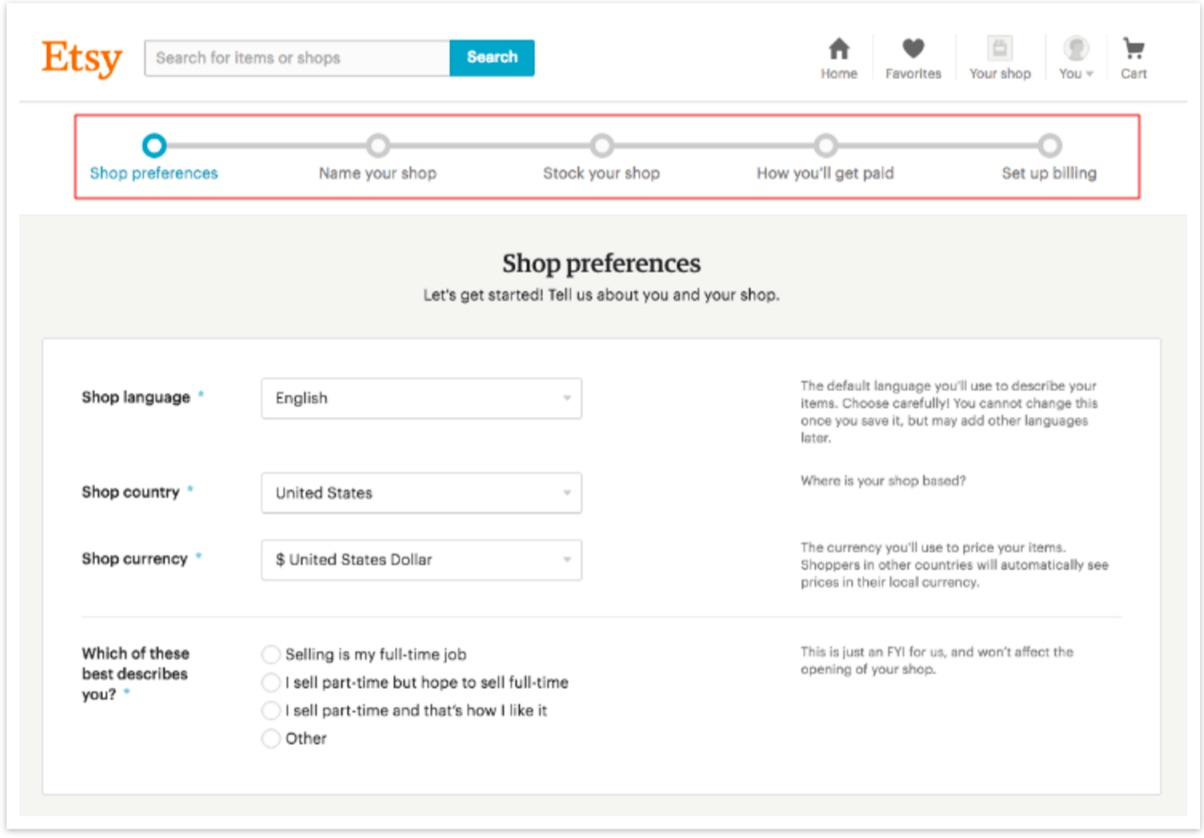Open the Shop currency dropdown

[x=421, y=560]
